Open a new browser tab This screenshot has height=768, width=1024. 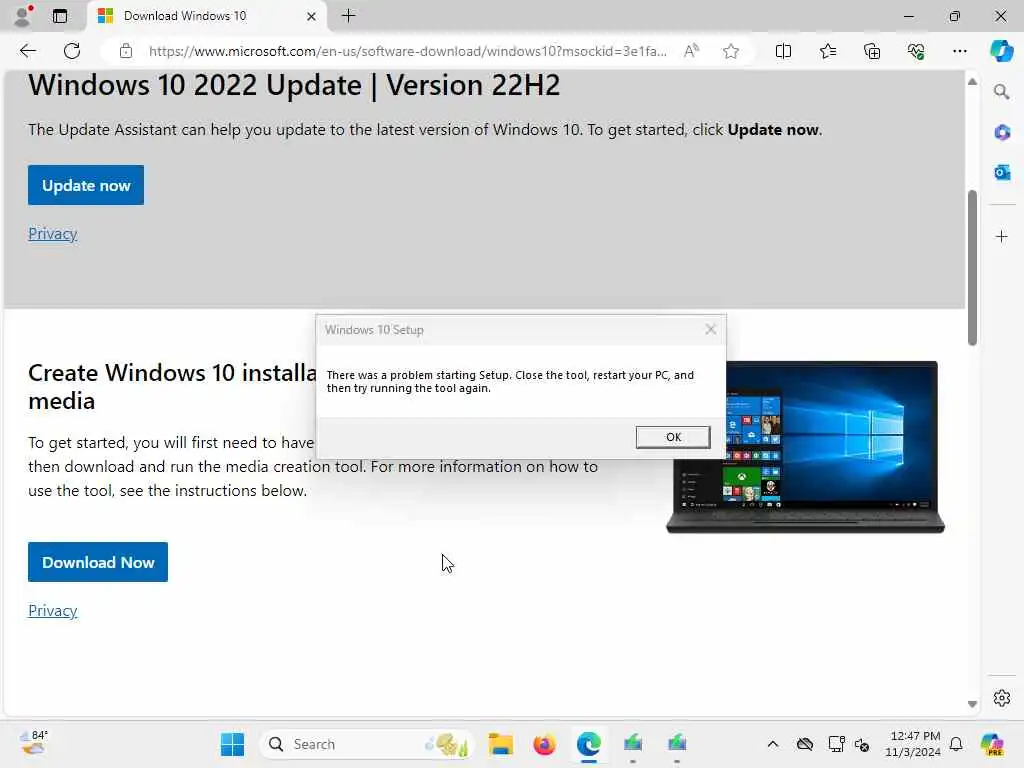(x=349, y=16)
